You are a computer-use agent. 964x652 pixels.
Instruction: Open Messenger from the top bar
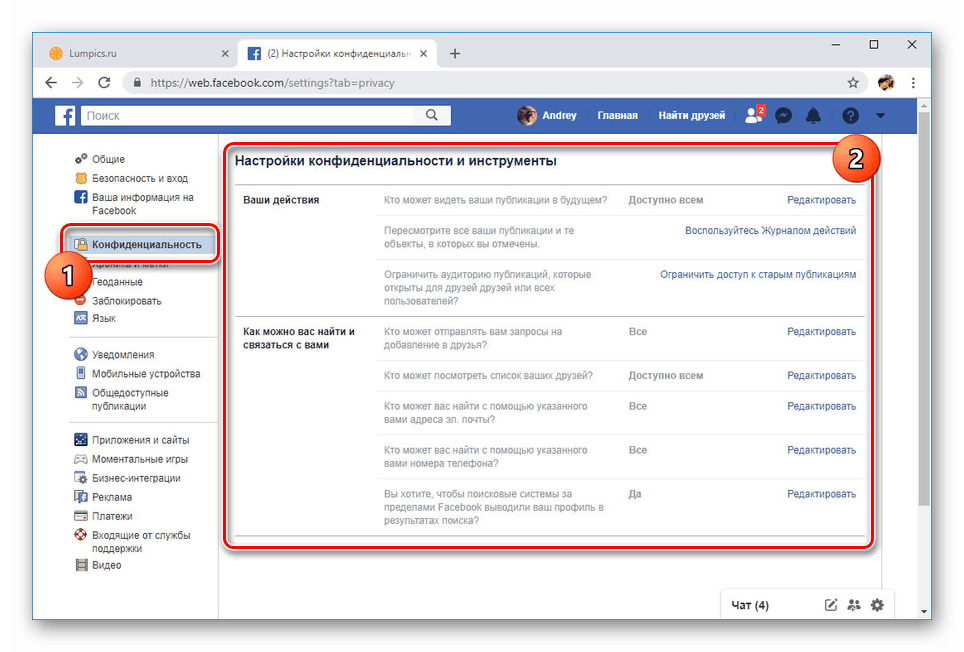783,115
